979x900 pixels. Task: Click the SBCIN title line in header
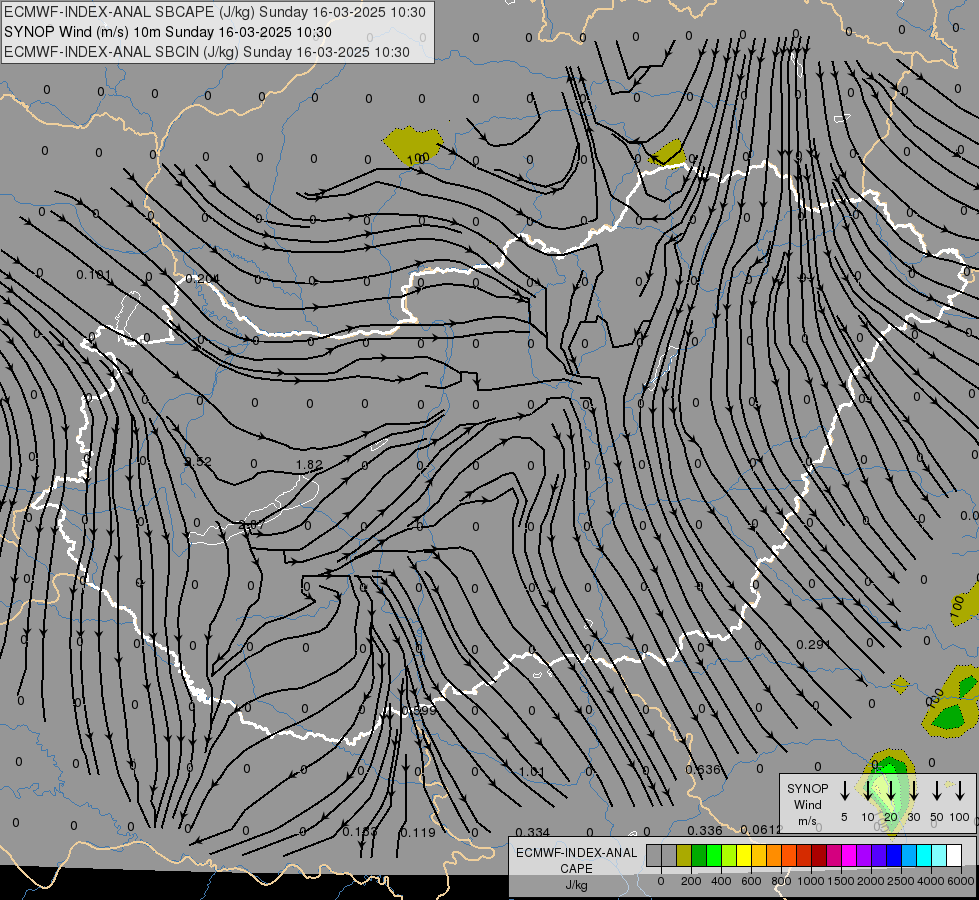pyautogui.click(x=207, y=52)
